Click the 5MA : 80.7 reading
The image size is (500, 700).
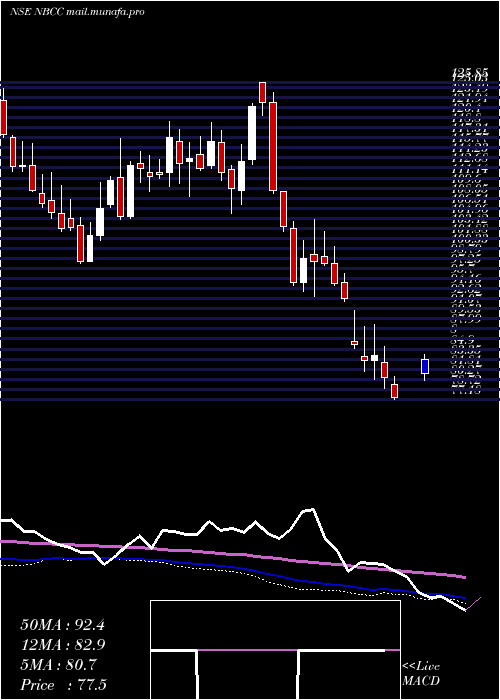point(59,665)
